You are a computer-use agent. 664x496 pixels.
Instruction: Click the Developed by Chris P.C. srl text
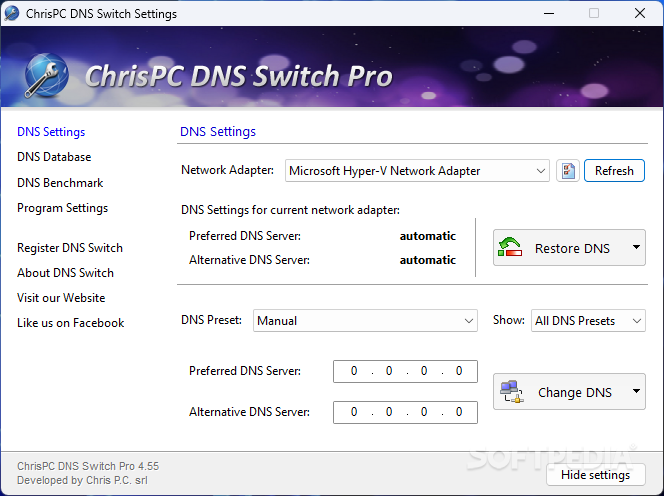pyautogui.click(x=83, y=480)
